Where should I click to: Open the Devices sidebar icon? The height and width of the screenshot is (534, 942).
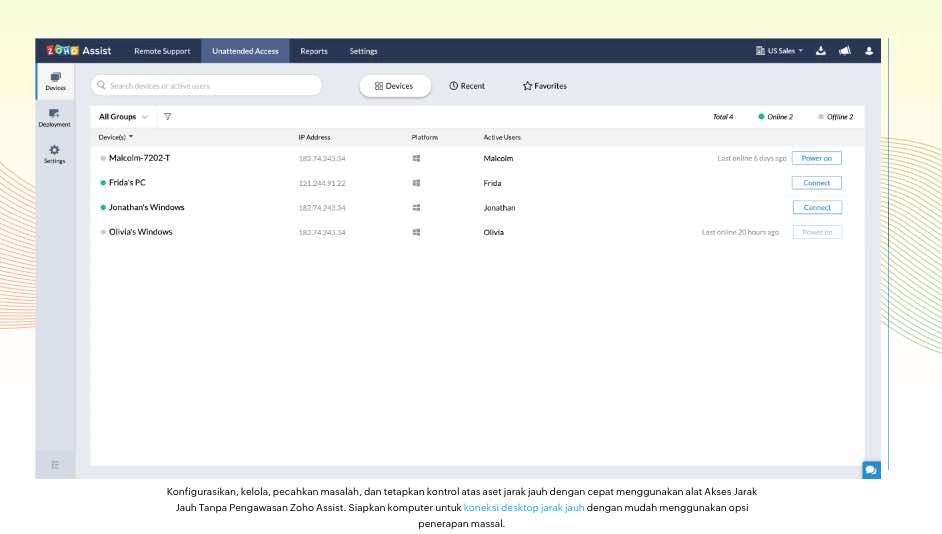[x=55, y=79]
